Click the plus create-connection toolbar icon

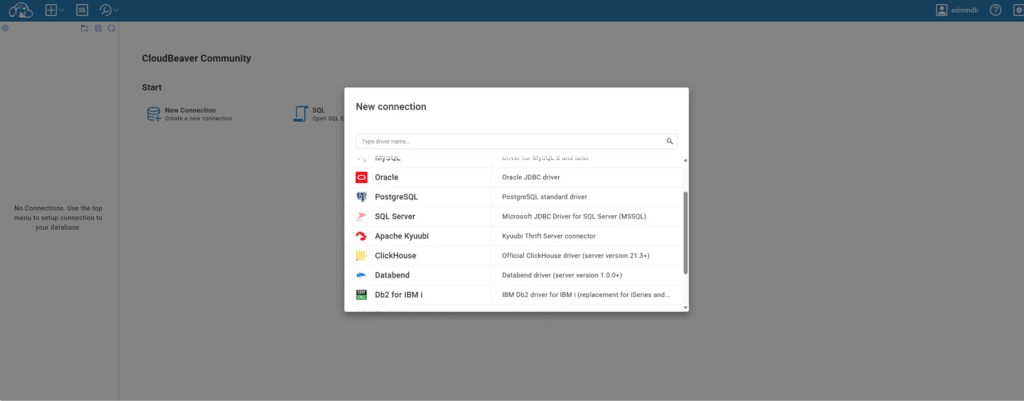coord(51,10)
